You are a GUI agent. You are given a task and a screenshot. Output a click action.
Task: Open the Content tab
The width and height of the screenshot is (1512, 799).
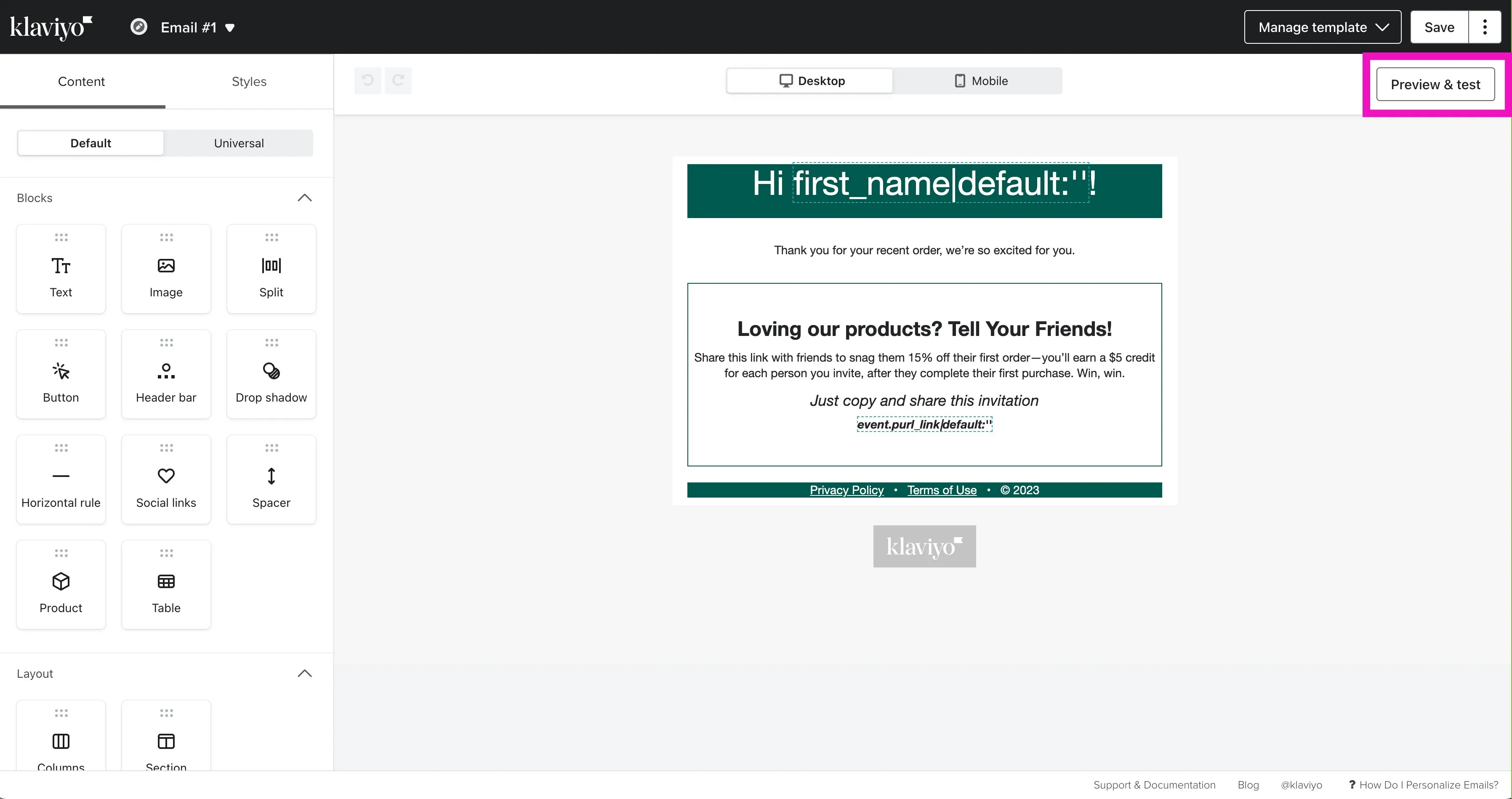82,82
